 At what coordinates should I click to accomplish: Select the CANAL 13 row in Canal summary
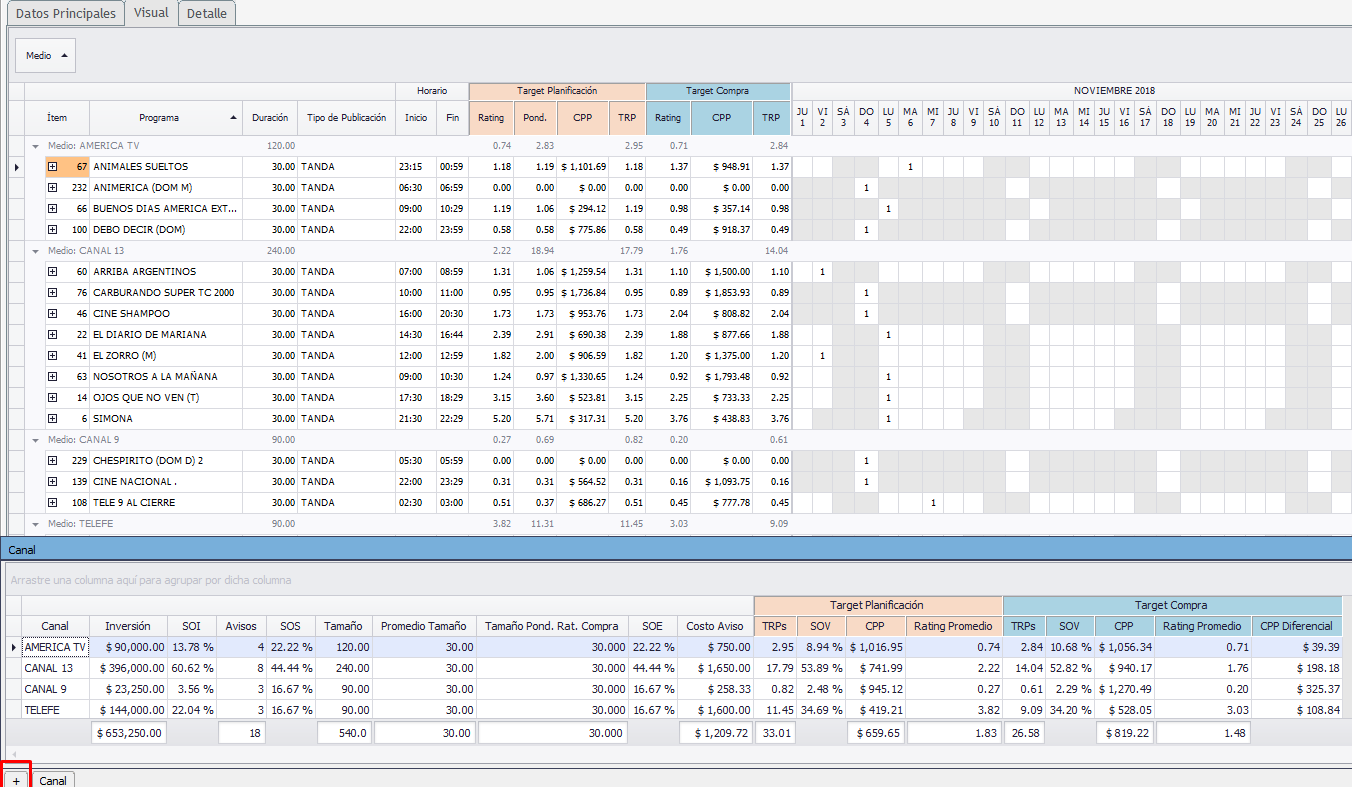click(x=49, y=668)
